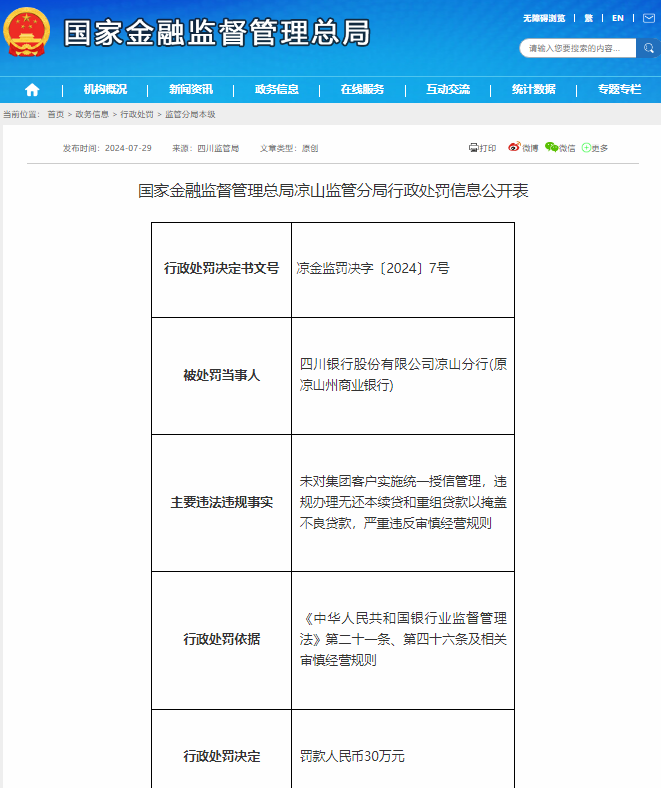661x788 pixels.
Task: Go to 行政处罚 breadcrumb
Action: click(137, 115)
